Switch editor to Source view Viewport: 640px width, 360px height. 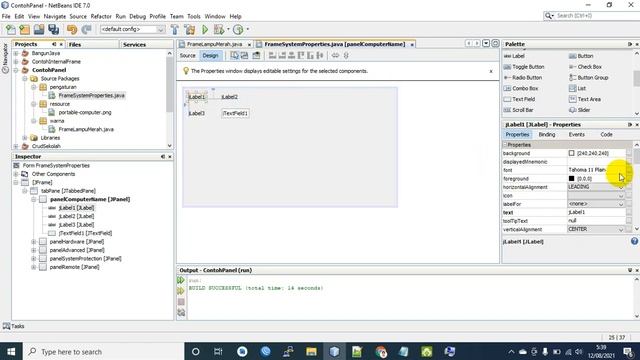pyautogui.click(x=188, y=56)
